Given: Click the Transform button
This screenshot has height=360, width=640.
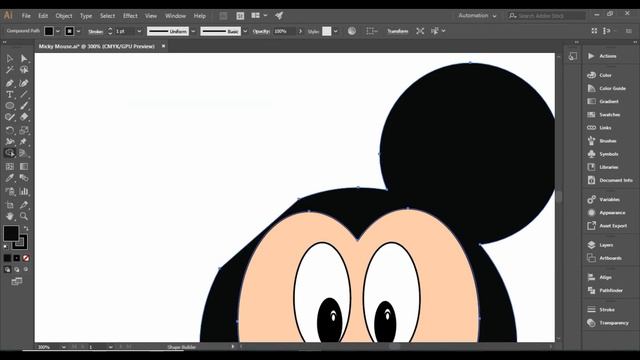Looking at the screenshot, I should click(x=398, y=31).
